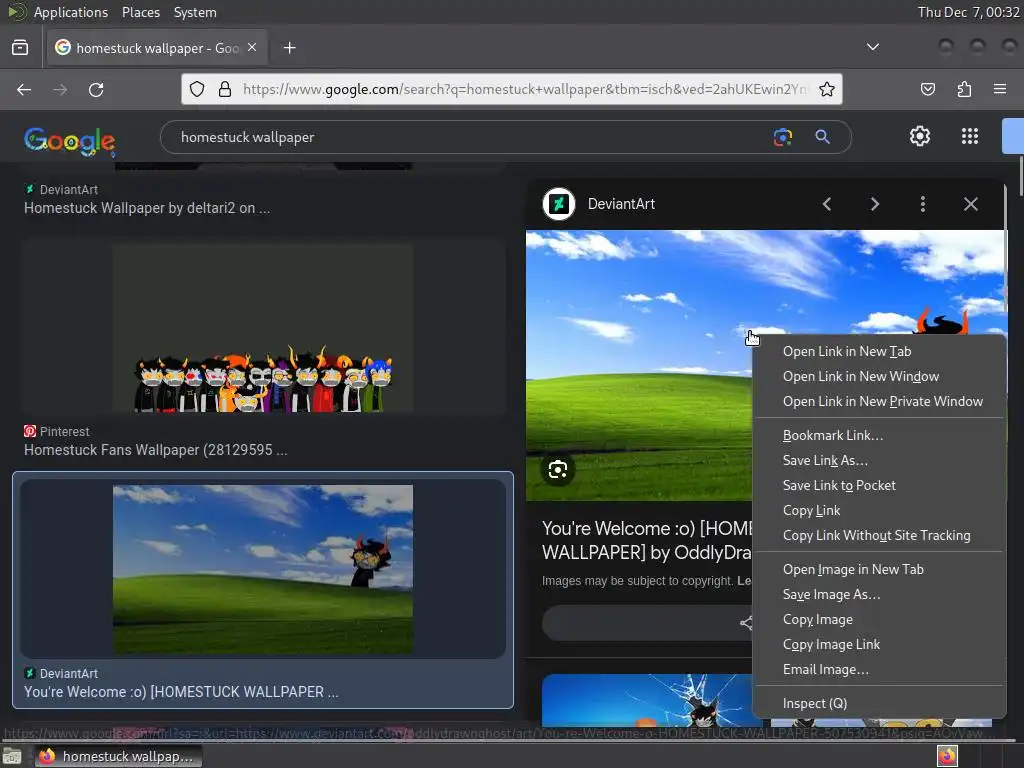Close the homestuck wallpaper tab
The image size is (1024, 768).
(x=252, y=48)
